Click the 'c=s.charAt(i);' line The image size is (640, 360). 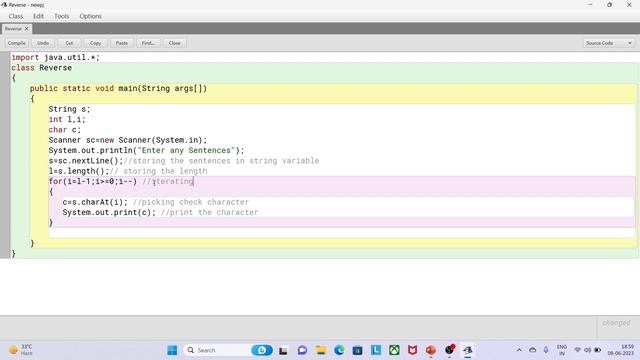(x=95, y=202)
